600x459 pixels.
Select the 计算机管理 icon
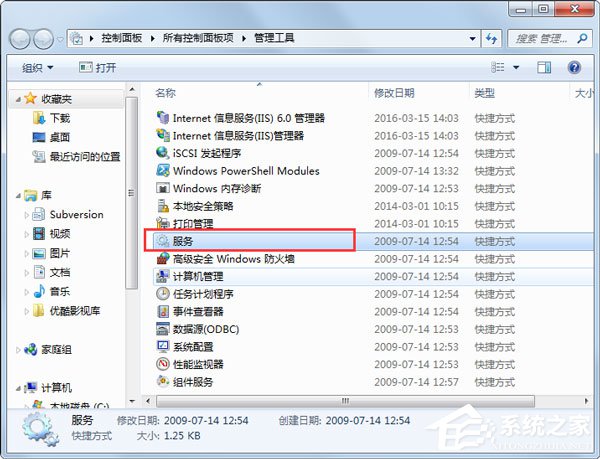[x=163, y=276]
